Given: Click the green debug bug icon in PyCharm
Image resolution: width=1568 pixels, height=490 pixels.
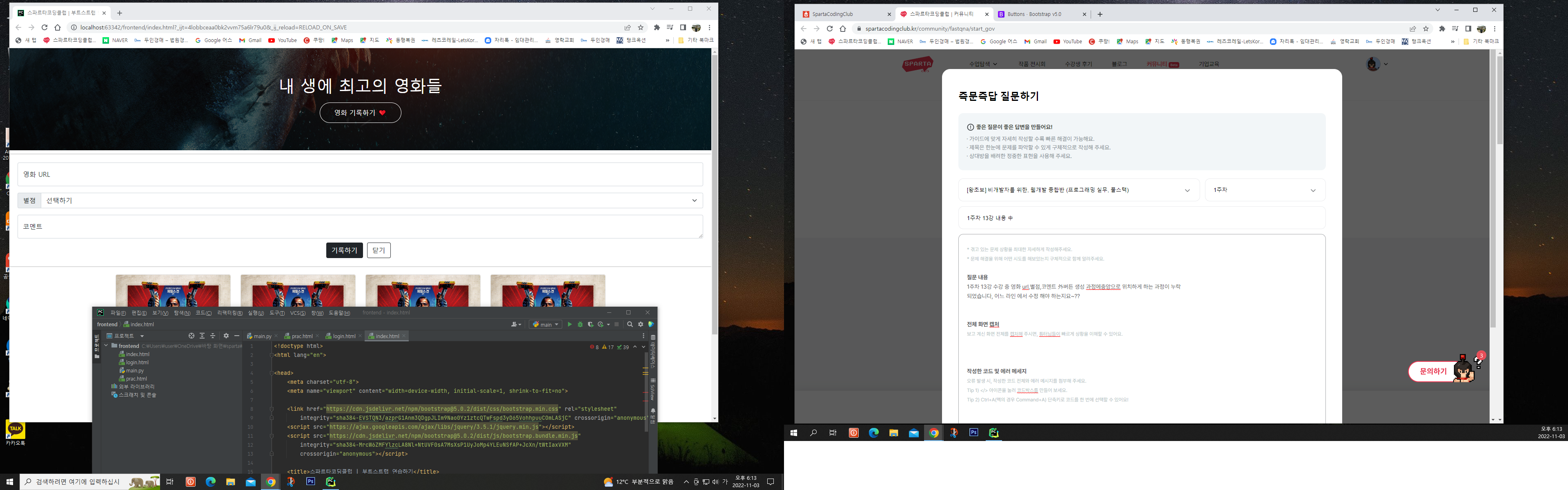Looking at the screenshot, I should click(580, 325).
